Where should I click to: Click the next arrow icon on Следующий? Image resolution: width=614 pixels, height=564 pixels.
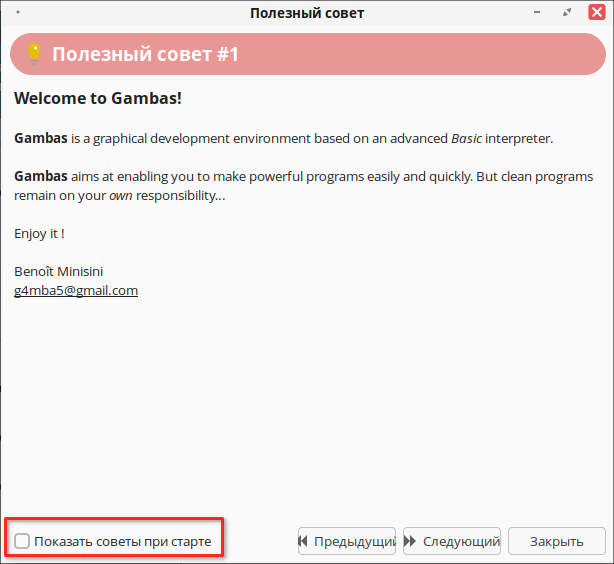click(x=410, y=542)
